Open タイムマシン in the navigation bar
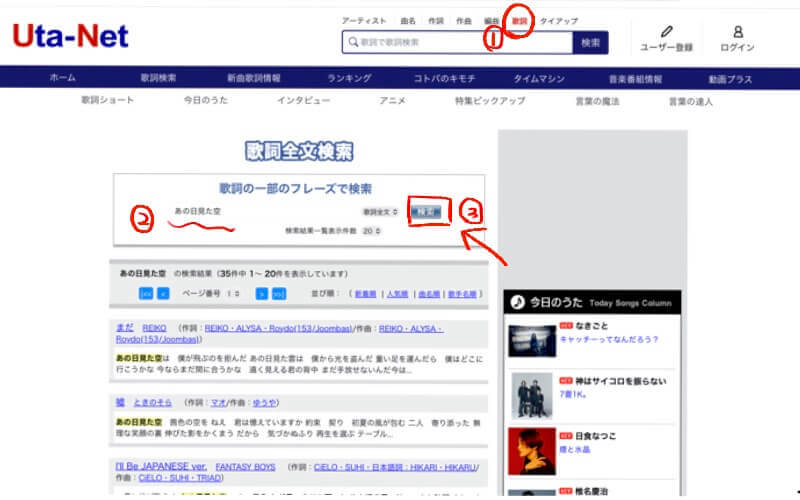Image resolution: width=800 pixels, height=500 pixels. [539, 79]
